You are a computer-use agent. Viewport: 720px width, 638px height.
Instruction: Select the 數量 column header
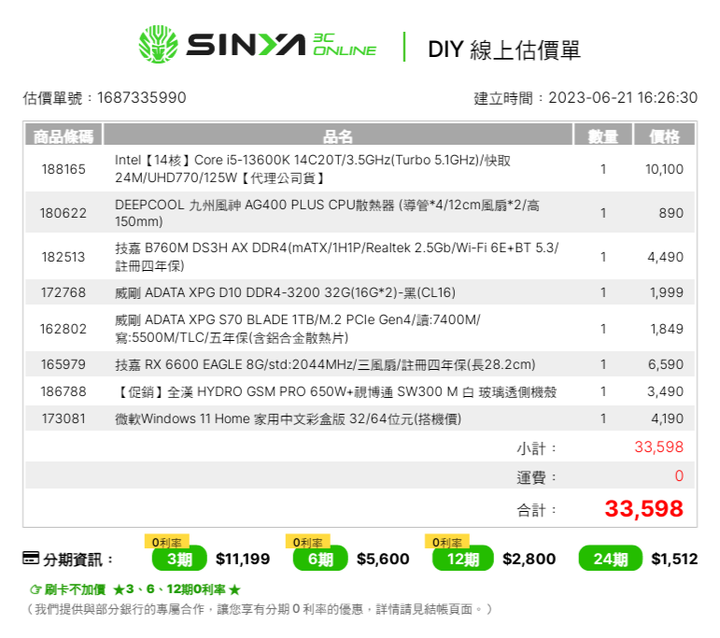point(603,136)
